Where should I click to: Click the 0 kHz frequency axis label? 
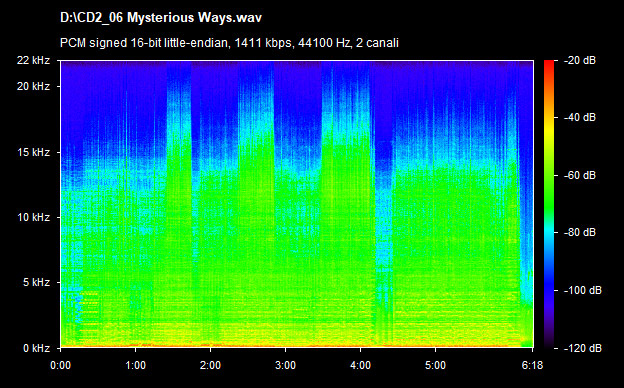36,349
